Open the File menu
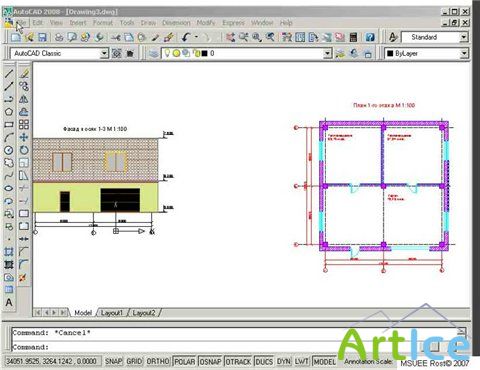The image size is (480, 370). 21,23
